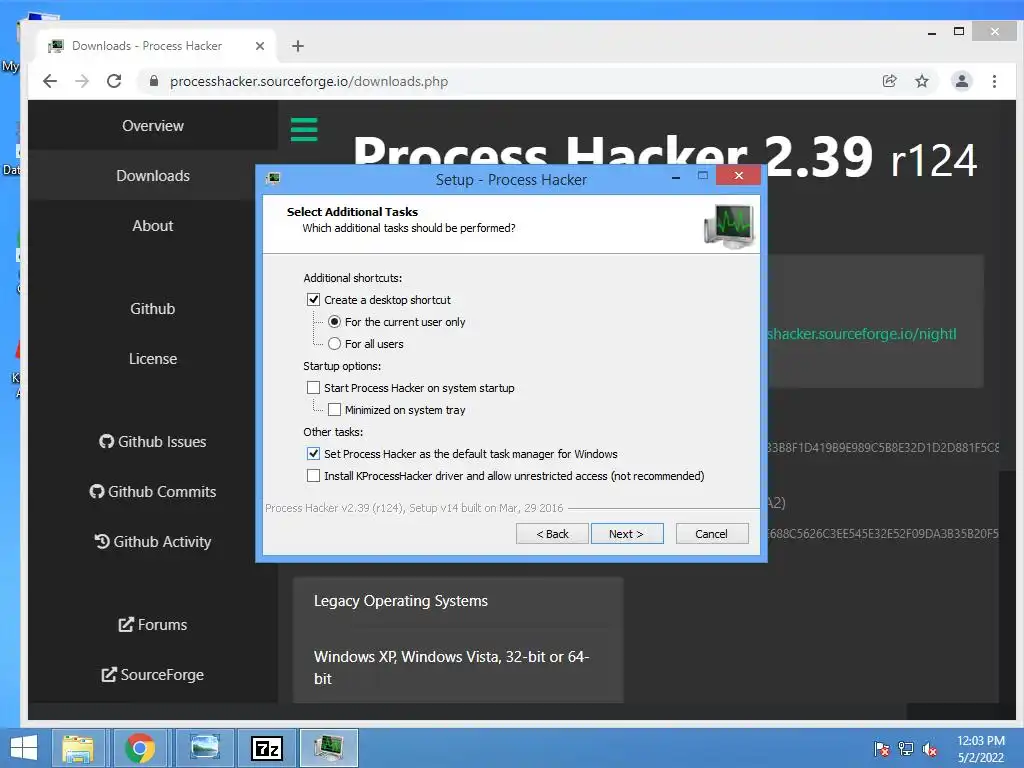
Task: Check Minimized on system tray option
Action: (x=334, y=410)
